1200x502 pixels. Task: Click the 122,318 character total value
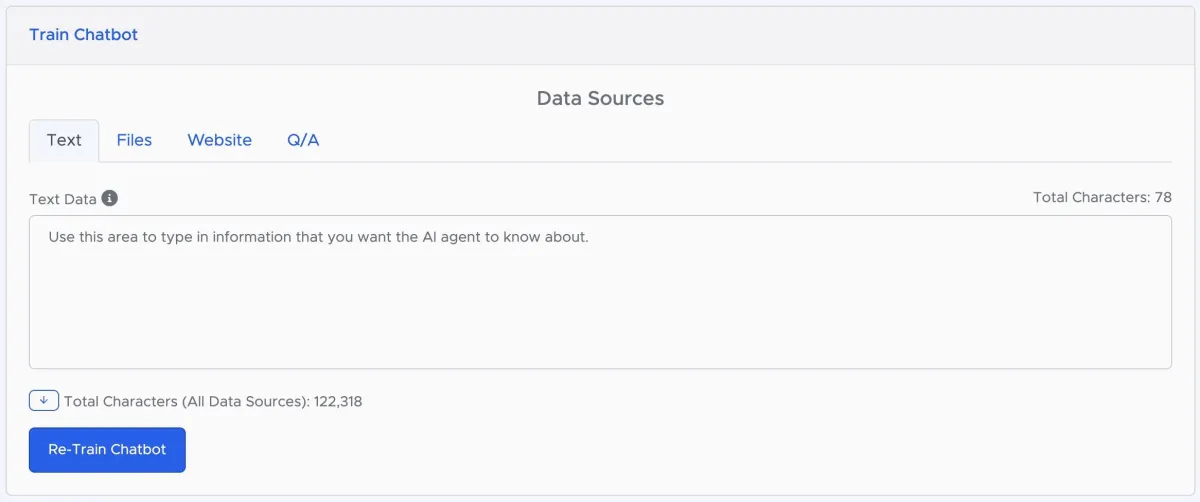[338, 402]
